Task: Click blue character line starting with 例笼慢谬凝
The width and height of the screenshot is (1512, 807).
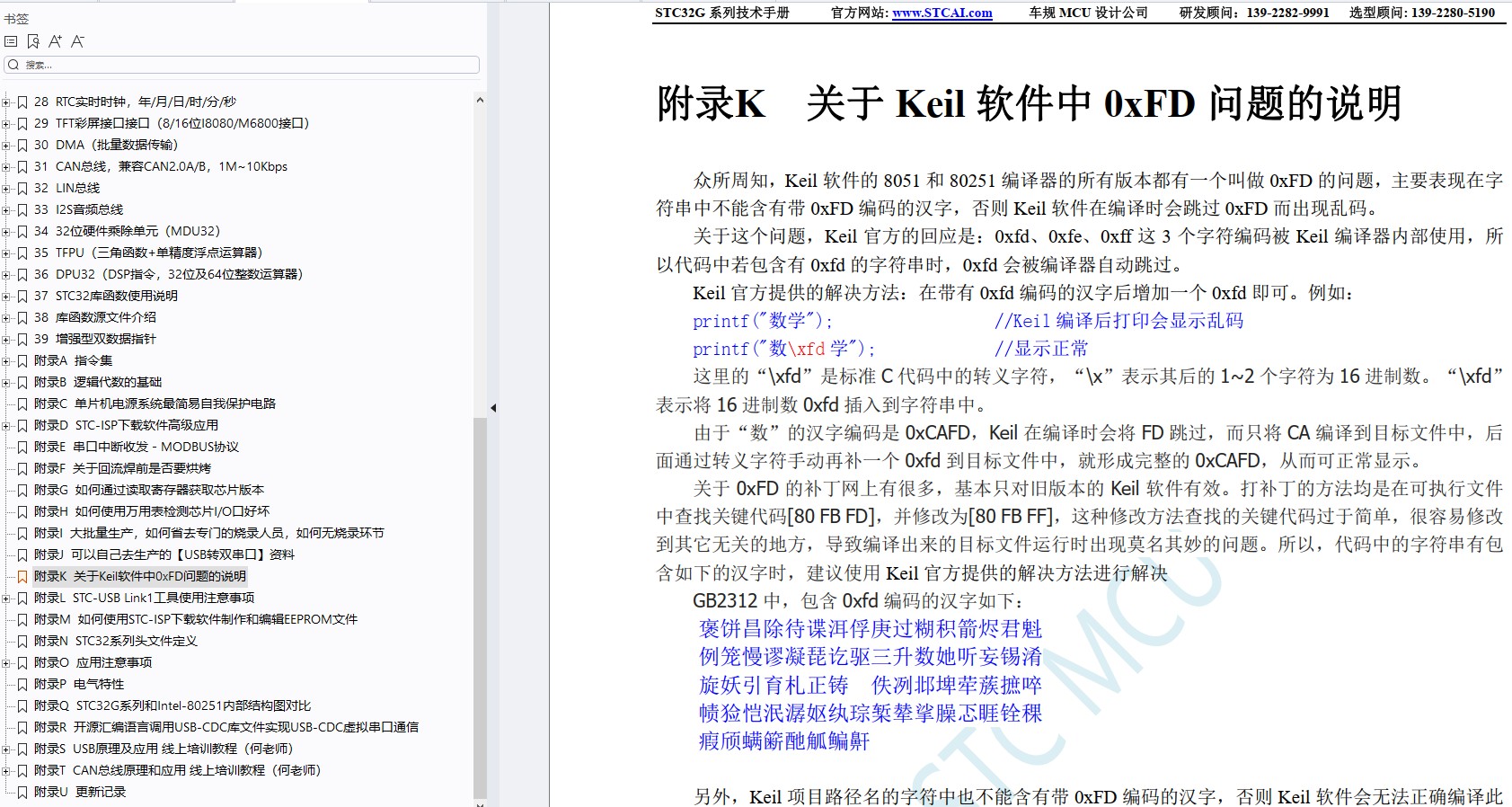Action: click(871, 657)
